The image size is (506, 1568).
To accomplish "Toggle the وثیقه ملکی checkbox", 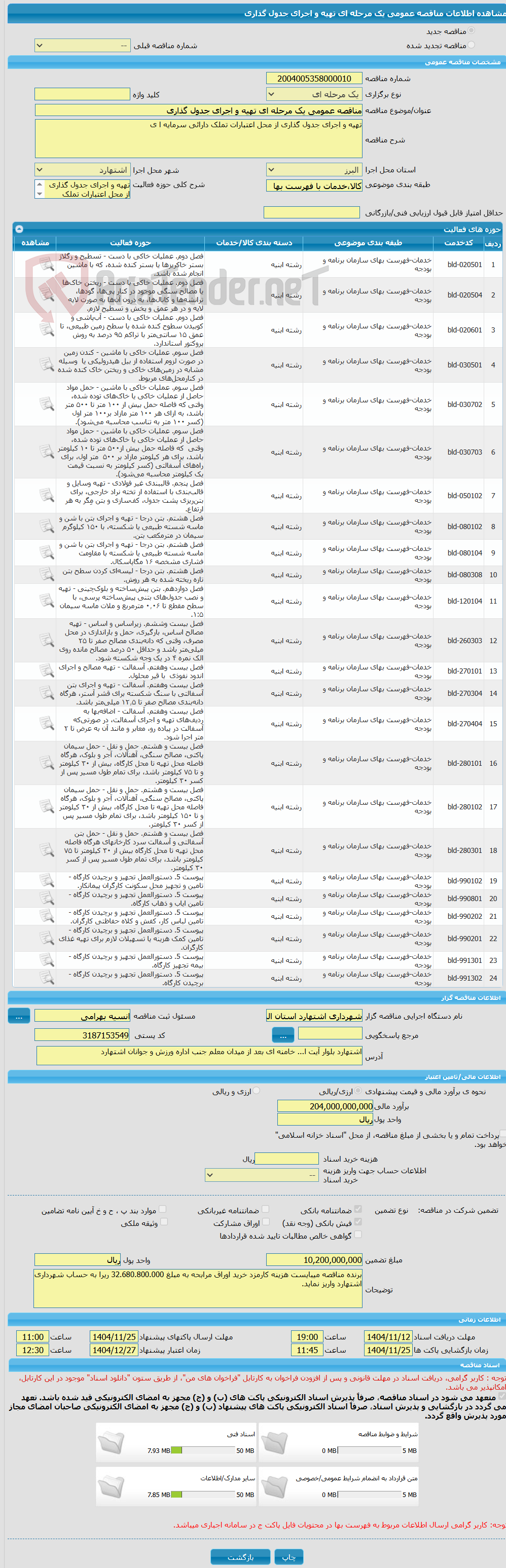I will [163, 1222].
